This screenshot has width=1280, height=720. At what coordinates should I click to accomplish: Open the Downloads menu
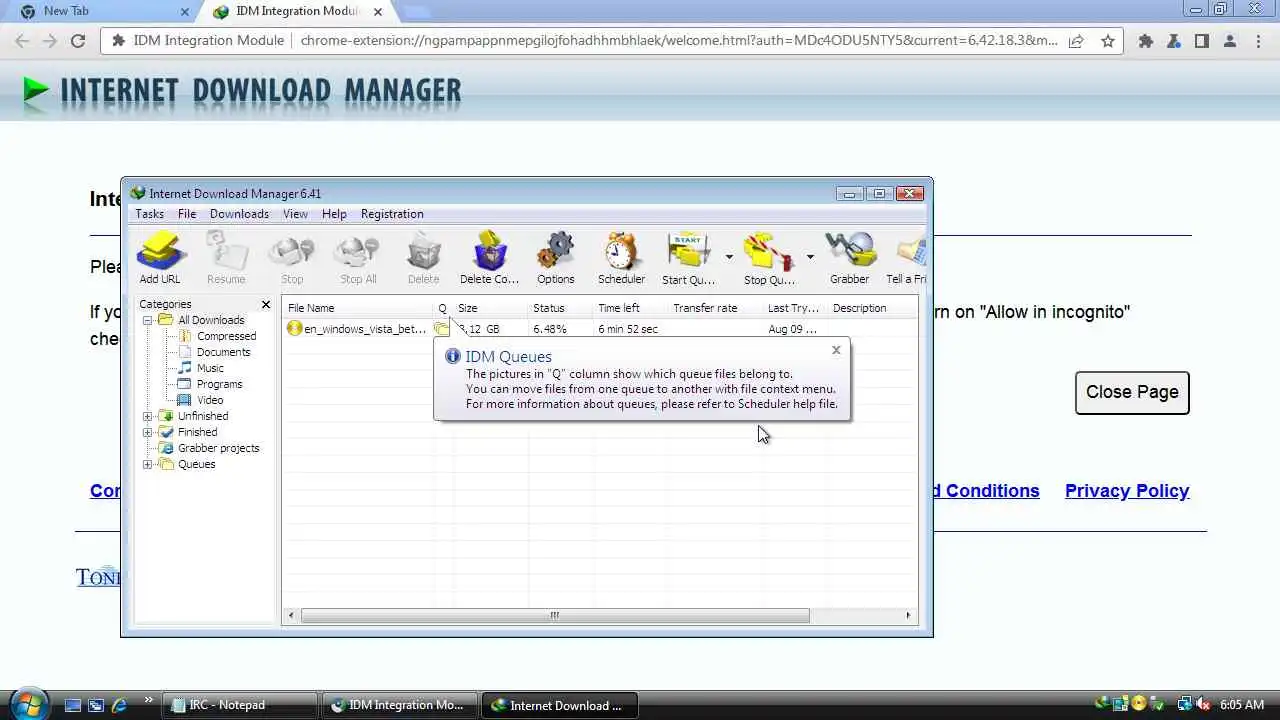click(x=239, y=214)
